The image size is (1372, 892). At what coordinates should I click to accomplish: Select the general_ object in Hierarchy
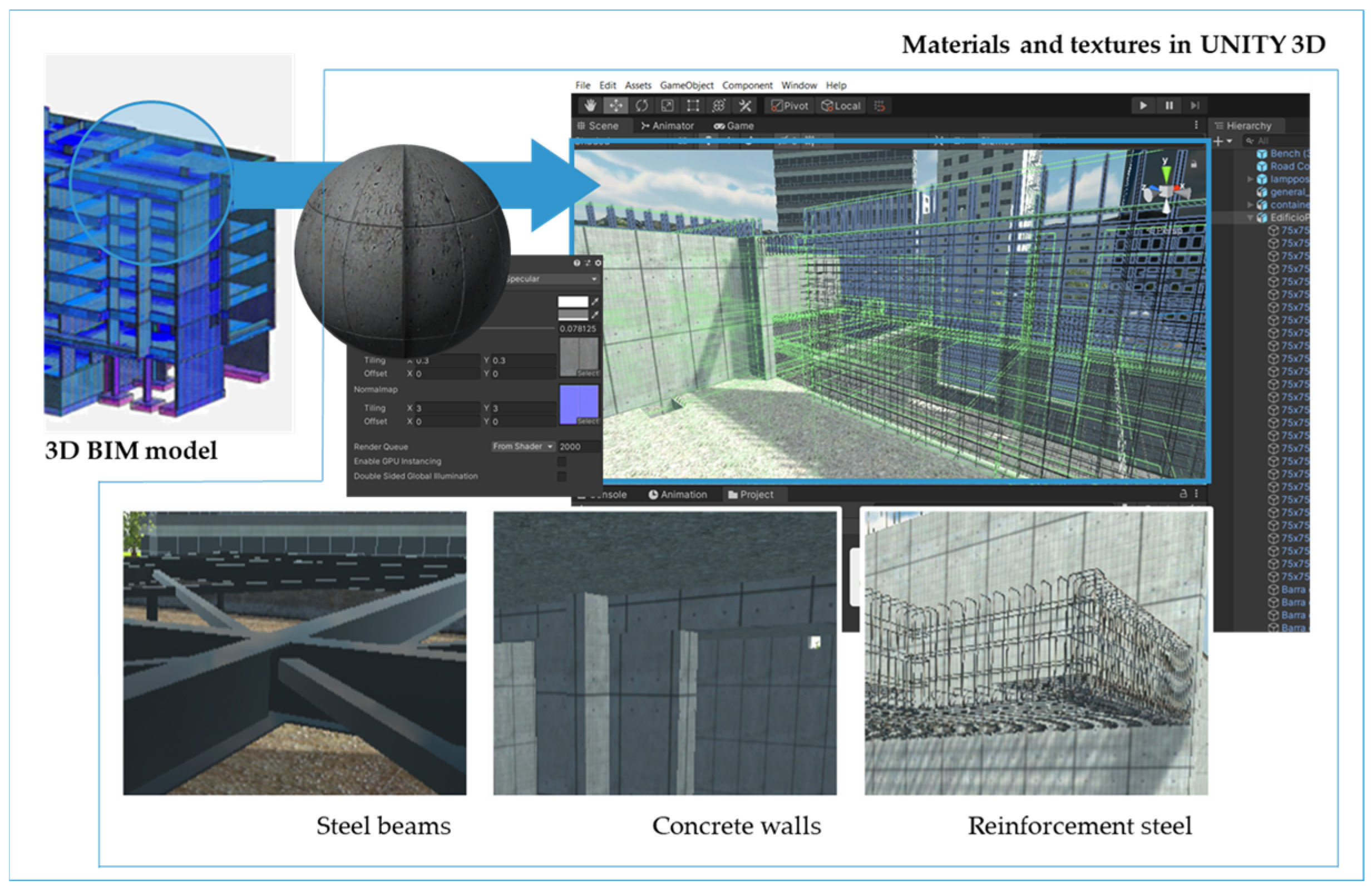(x=1282, y=192)
